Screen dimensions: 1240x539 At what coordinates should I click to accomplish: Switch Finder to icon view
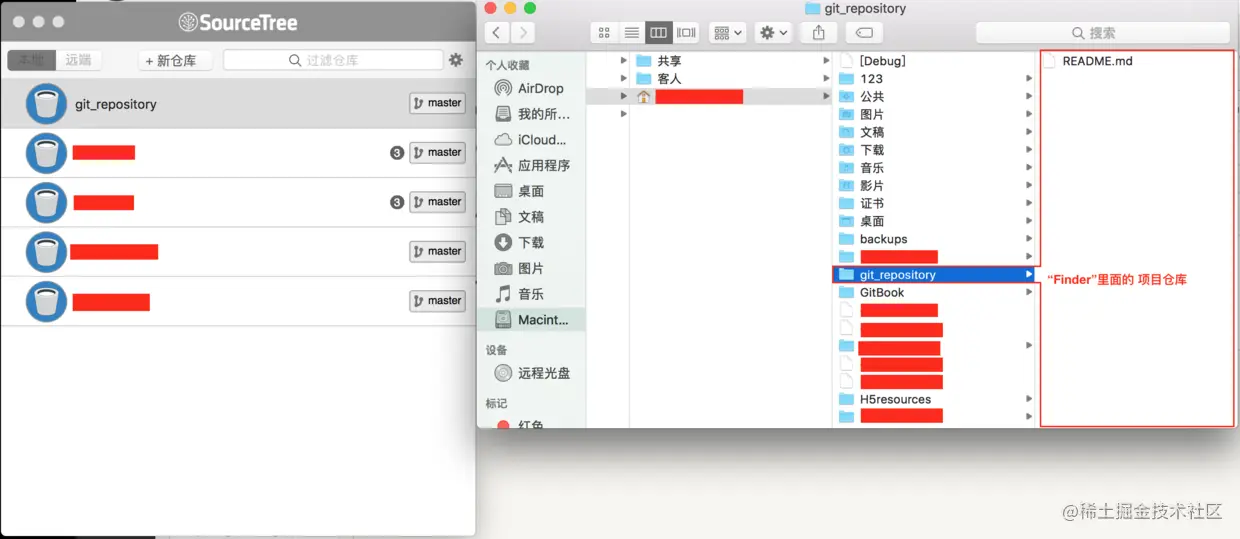click(604, 33)
